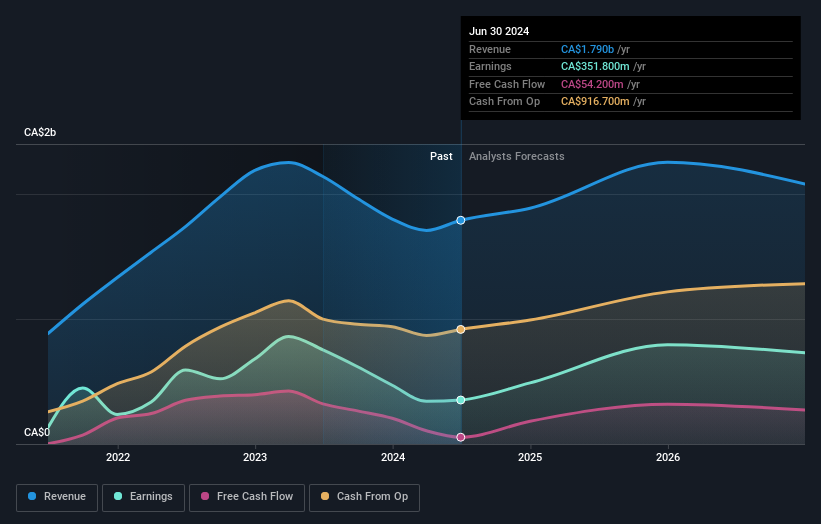Viewport: 821px width, 524px height.
Task: Click the 2025 x-axis label
Action: (530, 458)
